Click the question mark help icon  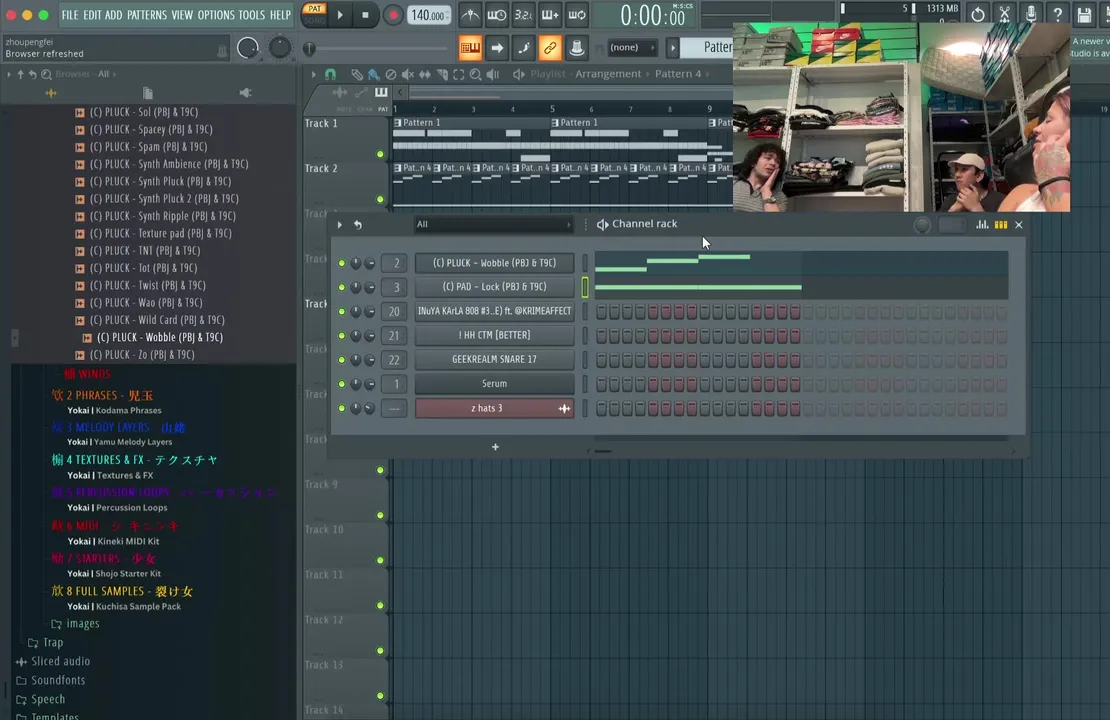tap(1058, 14)
